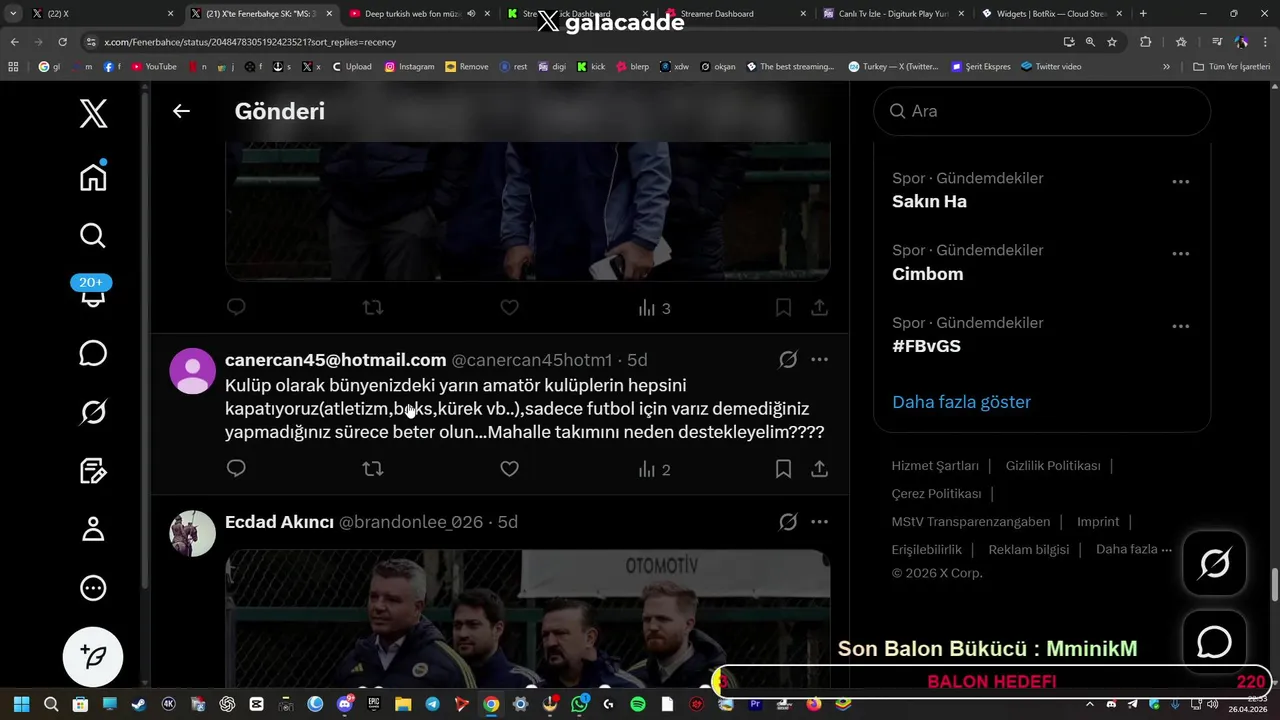This screenshot has height=720, width=1280.
Task: Show more bookmarks chevron
Action: pyautogui.click(x=1166, y=67)
